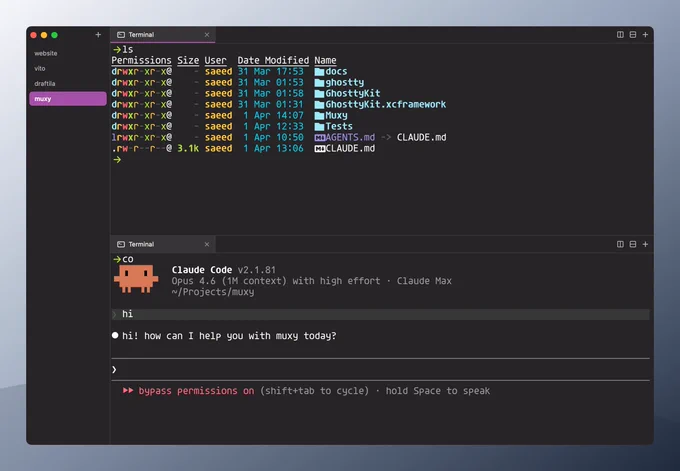Click the Muxy folder icon
This screenshot has height=471, width=680.
point(319,116)
